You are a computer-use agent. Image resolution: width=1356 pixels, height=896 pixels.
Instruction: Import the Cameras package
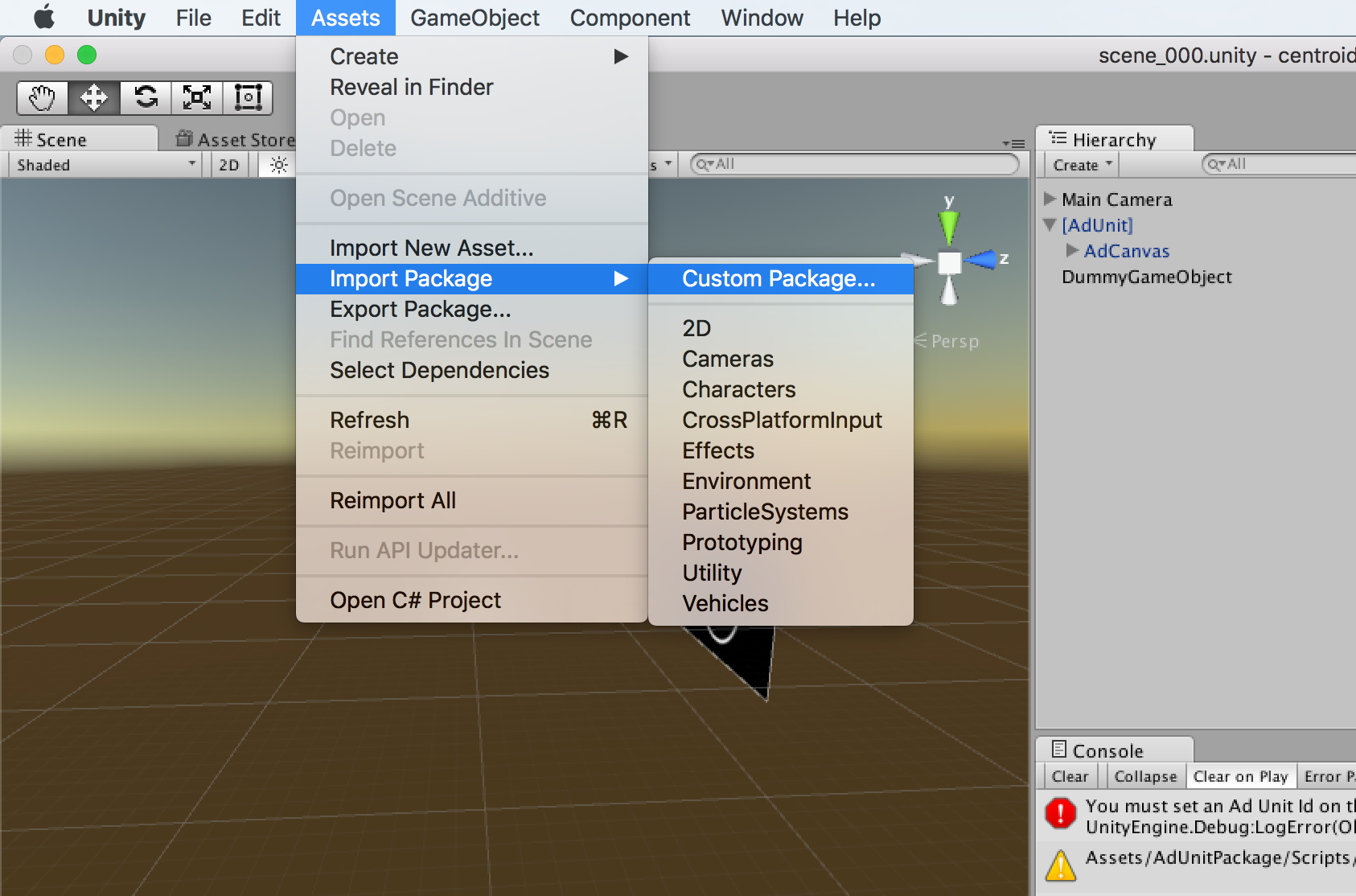pyautogui.click(x=781, y=359)
